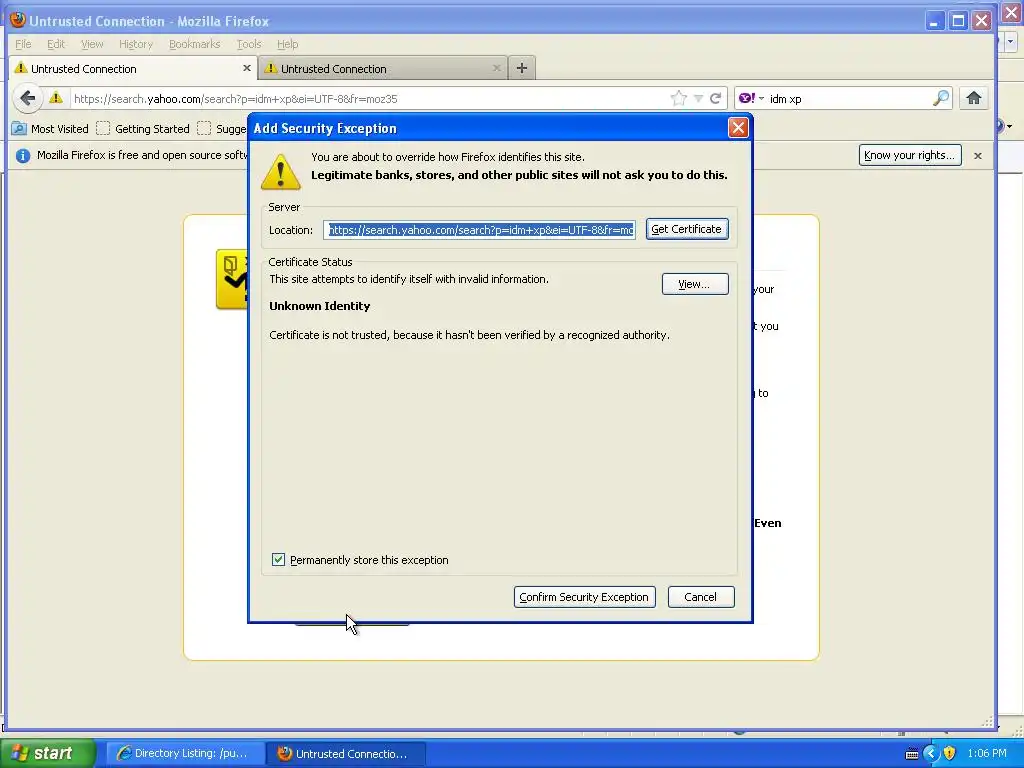The height and width of the screenshot is (768, 1024).
Task: Close the Add Security Exception dialog
Action: 738,128
